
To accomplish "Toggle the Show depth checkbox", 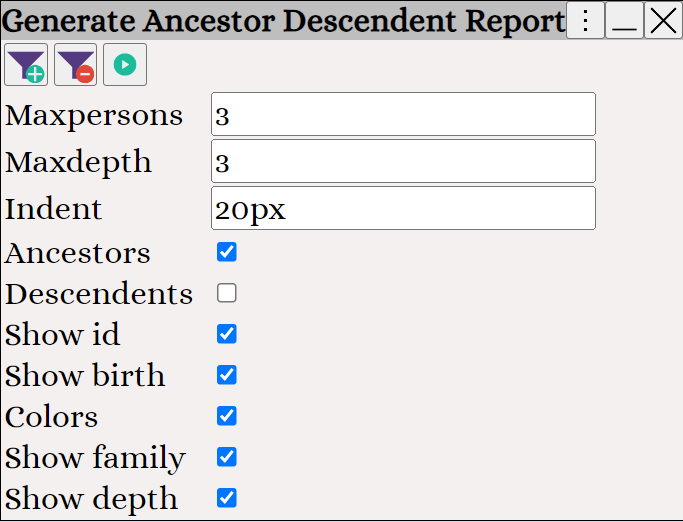I will pyautogui.click(x=227, y=498).
